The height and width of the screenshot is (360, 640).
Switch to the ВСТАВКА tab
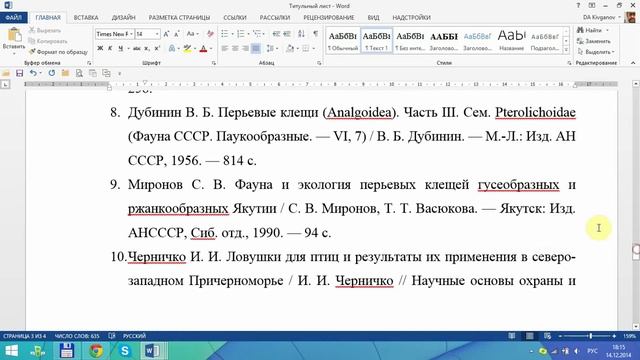coord(86,18)
